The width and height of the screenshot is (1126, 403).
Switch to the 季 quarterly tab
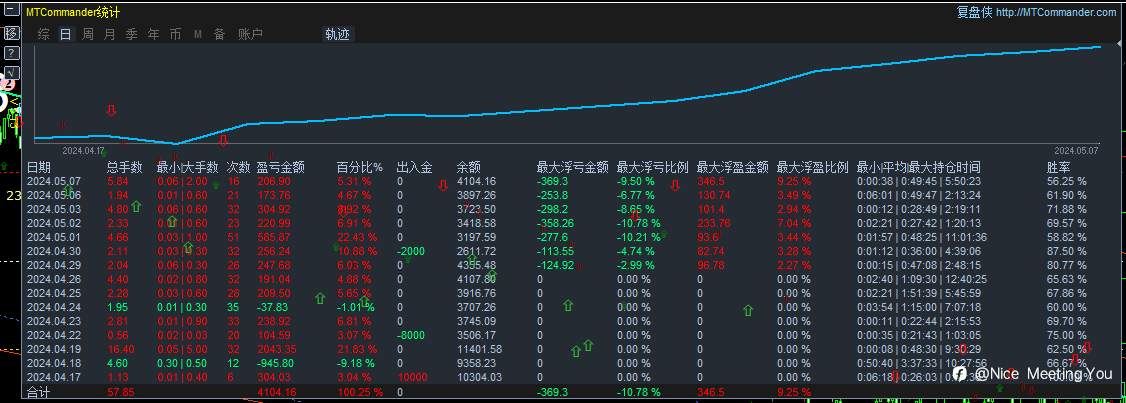[x=131, y=34]
